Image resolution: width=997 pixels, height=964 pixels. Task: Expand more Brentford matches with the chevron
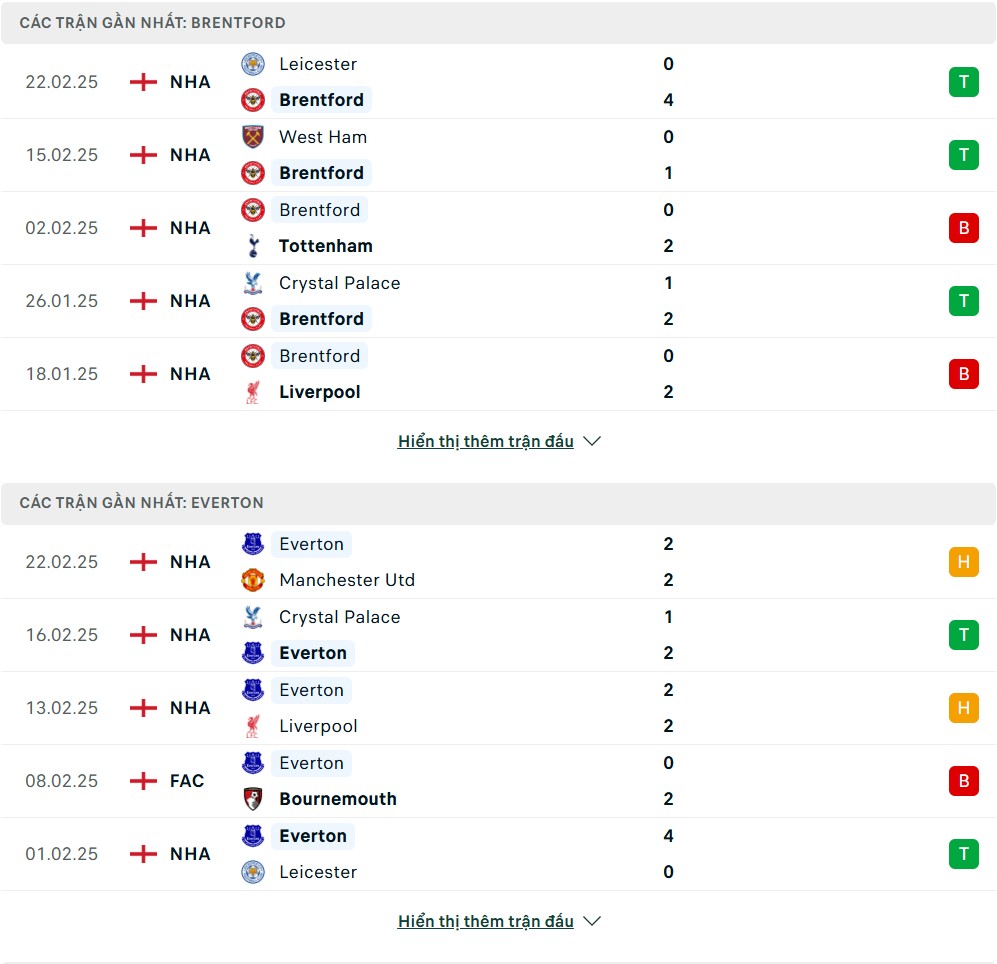(592, 441)
